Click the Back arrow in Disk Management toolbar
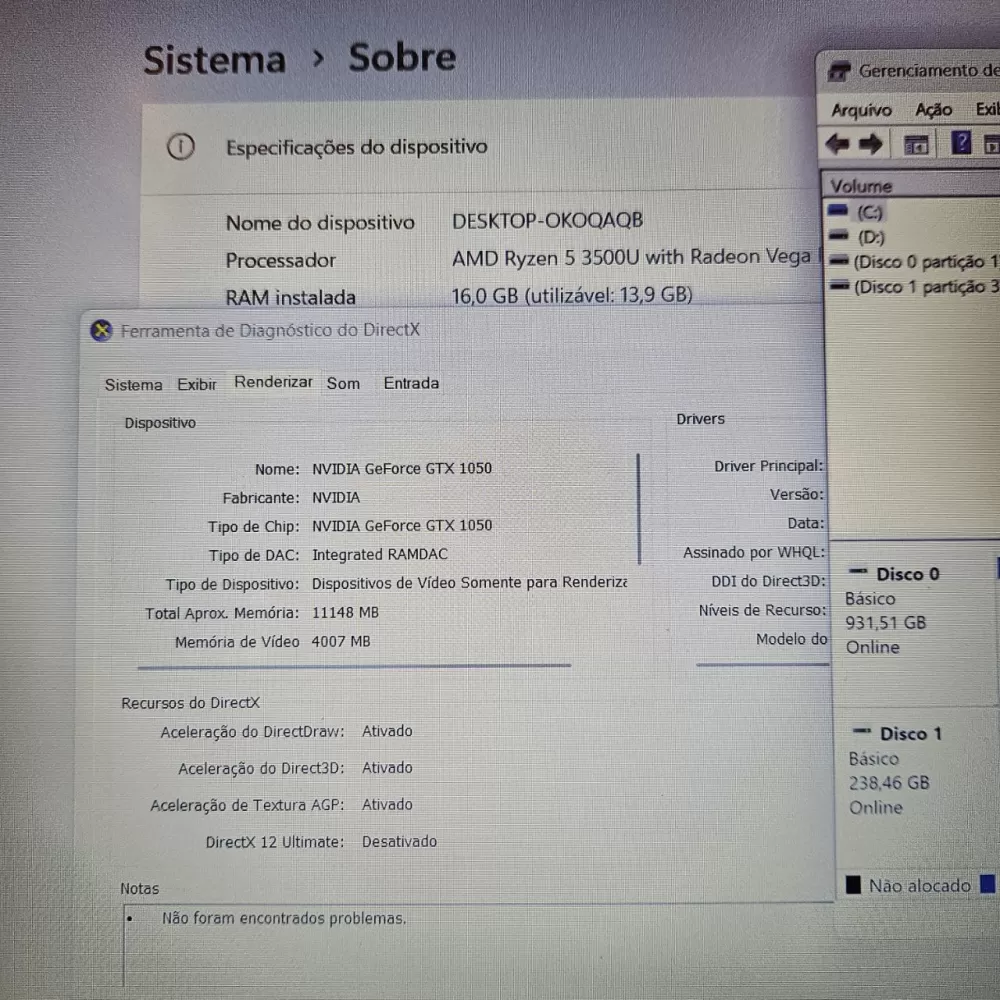 (x=837, y=144)
